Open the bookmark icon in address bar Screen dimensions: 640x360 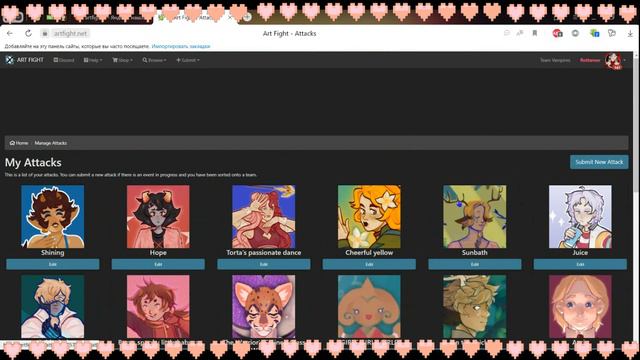click(534, 33)
